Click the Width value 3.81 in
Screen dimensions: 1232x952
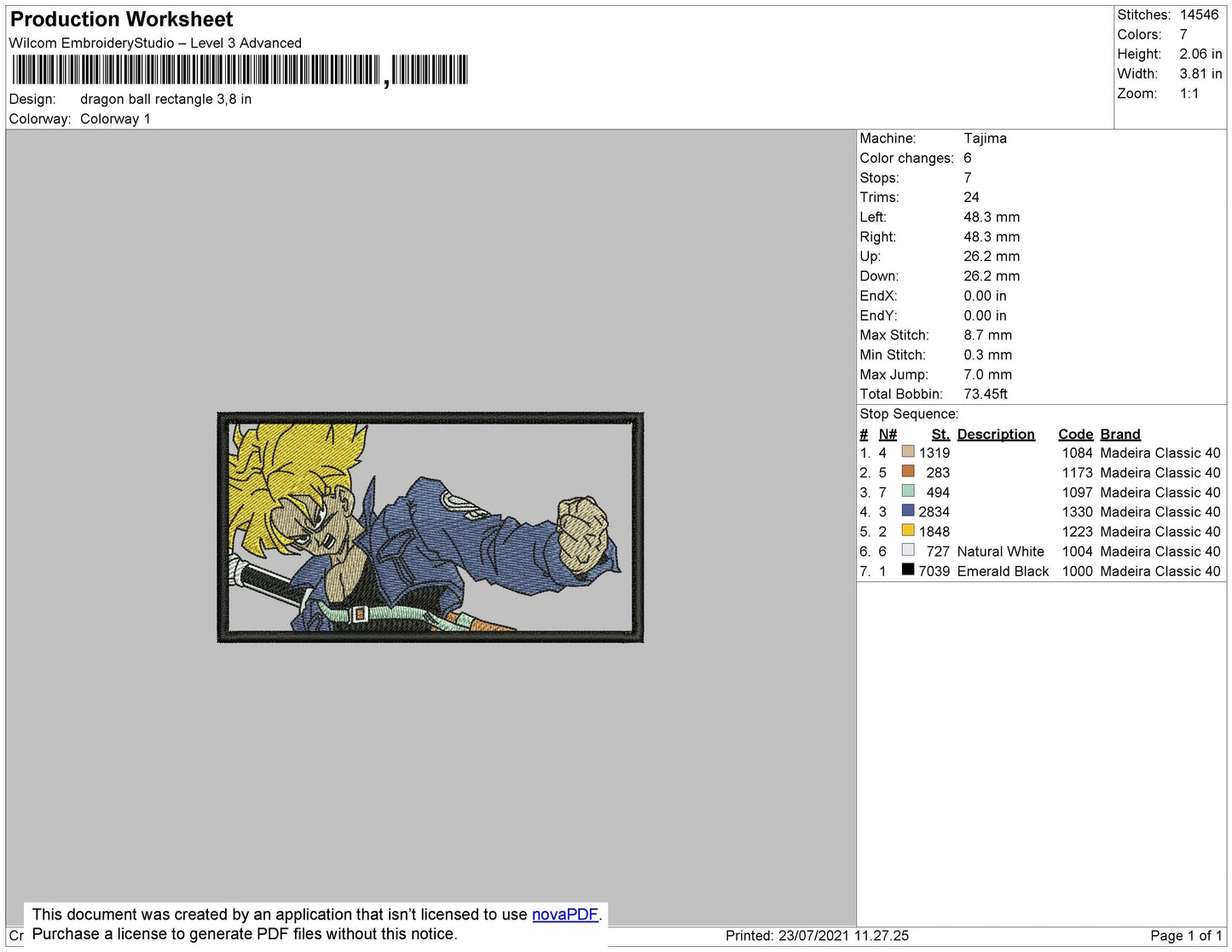click(x=1200, y=73)
